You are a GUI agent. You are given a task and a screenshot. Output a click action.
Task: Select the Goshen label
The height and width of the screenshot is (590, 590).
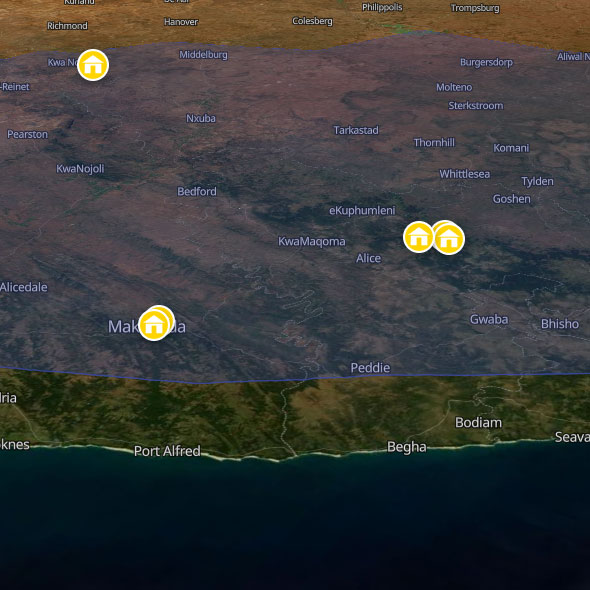pos(512,199)
